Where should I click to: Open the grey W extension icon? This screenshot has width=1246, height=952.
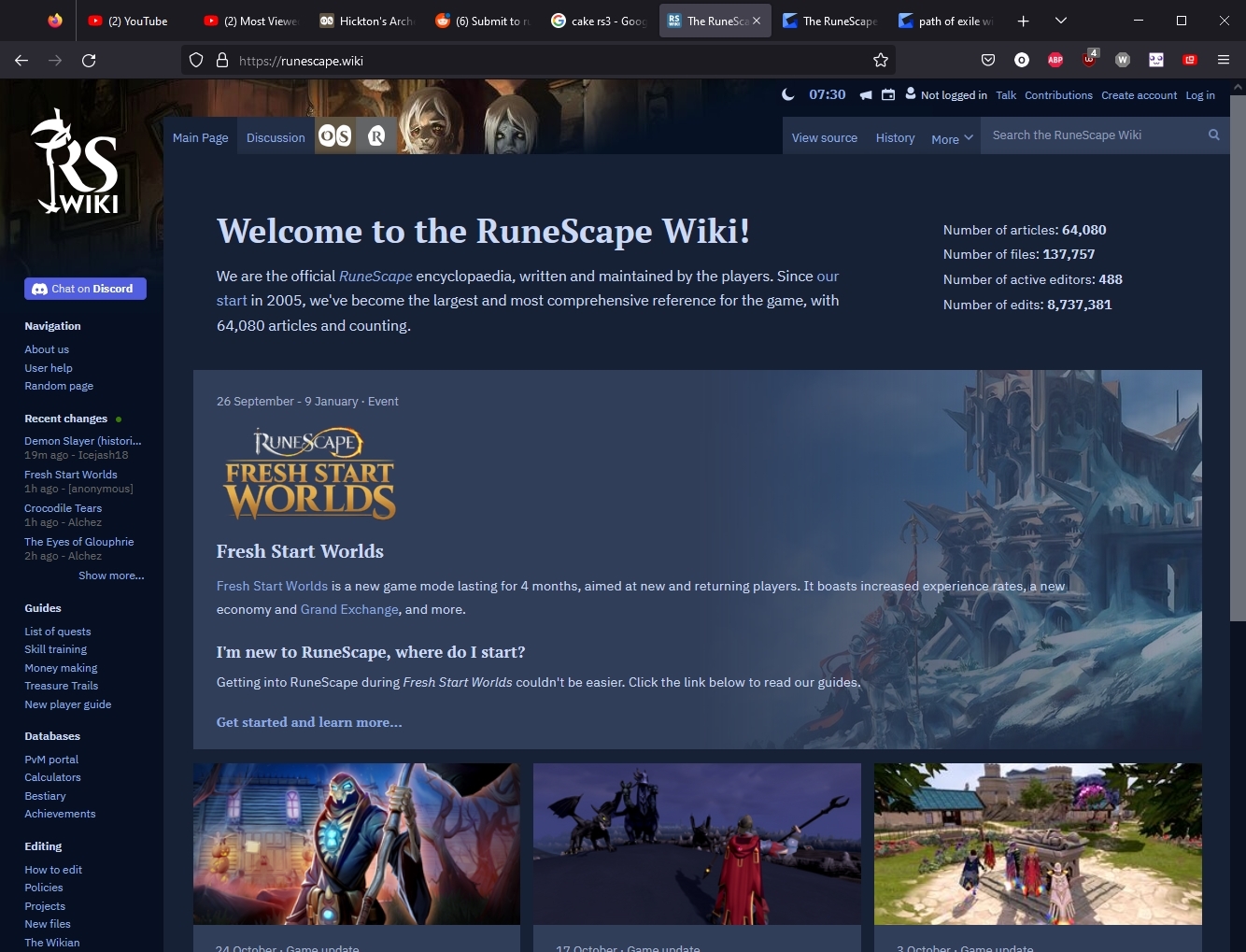1123,60
